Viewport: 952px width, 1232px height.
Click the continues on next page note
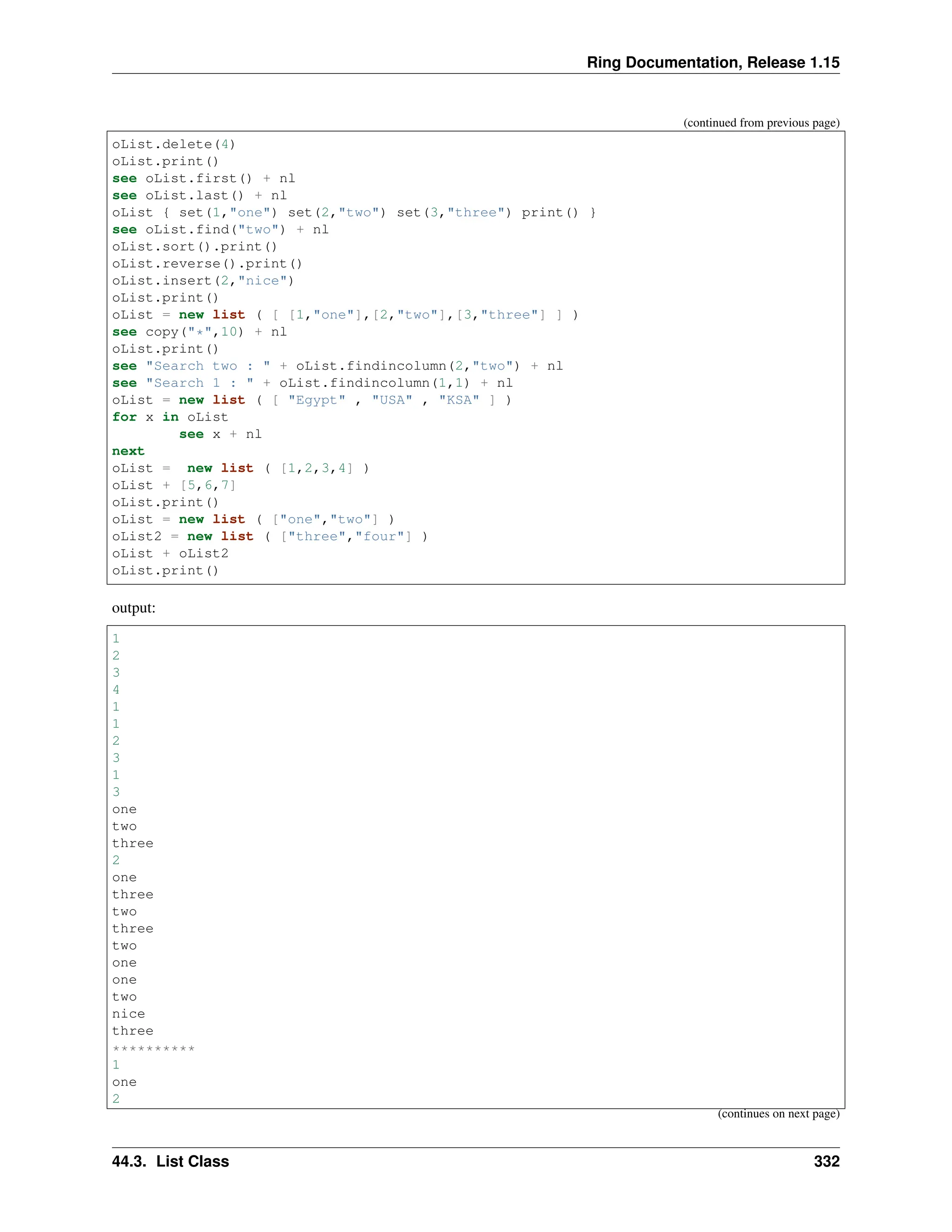[x=778, y=1114]
